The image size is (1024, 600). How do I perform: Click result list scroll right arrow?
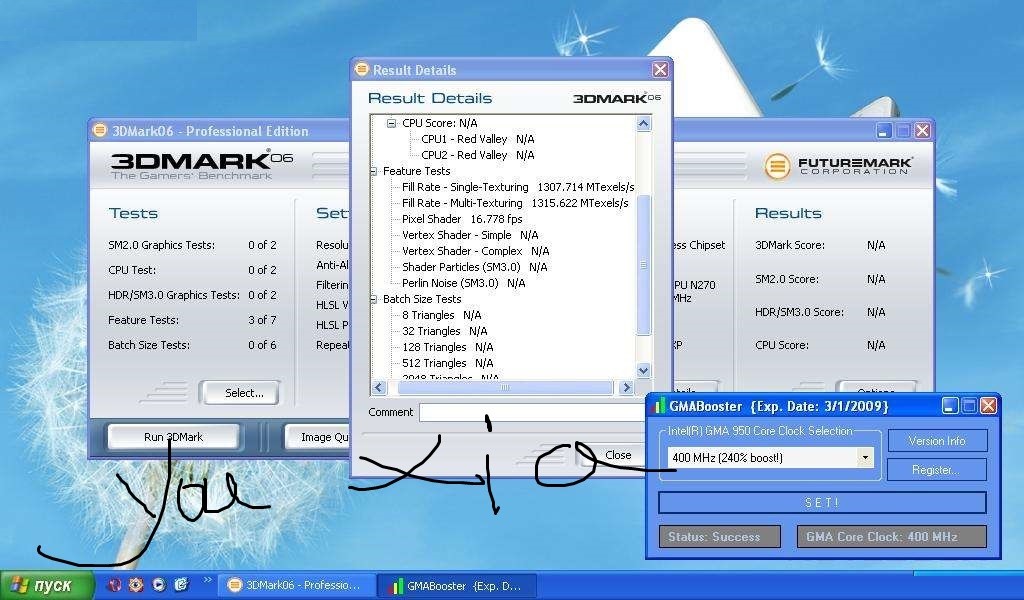click(x=626, y=387)
